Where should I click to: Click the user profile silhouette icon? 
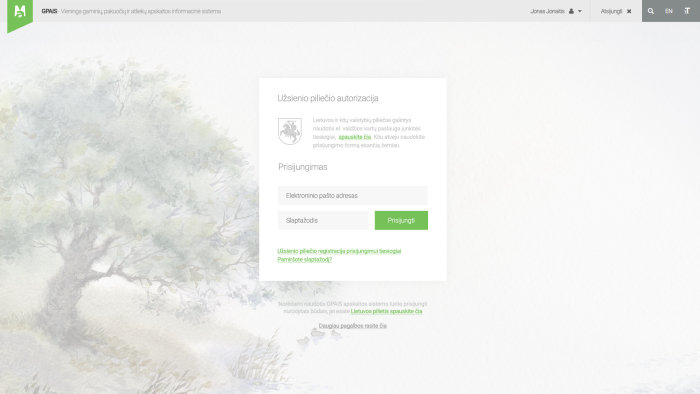click(x=571, y=11)
